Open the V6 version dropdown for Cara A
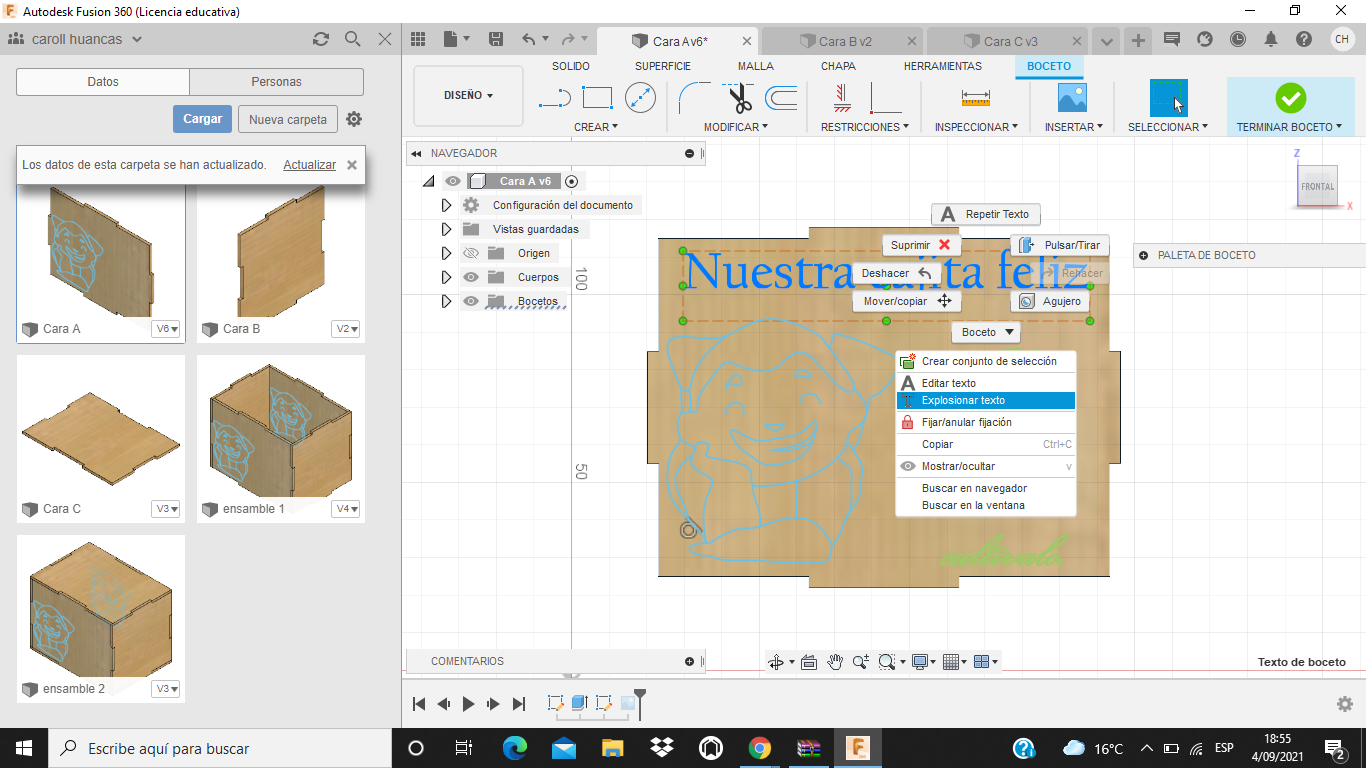Viewport: 1366px width, 768px height. click(166, 329)
